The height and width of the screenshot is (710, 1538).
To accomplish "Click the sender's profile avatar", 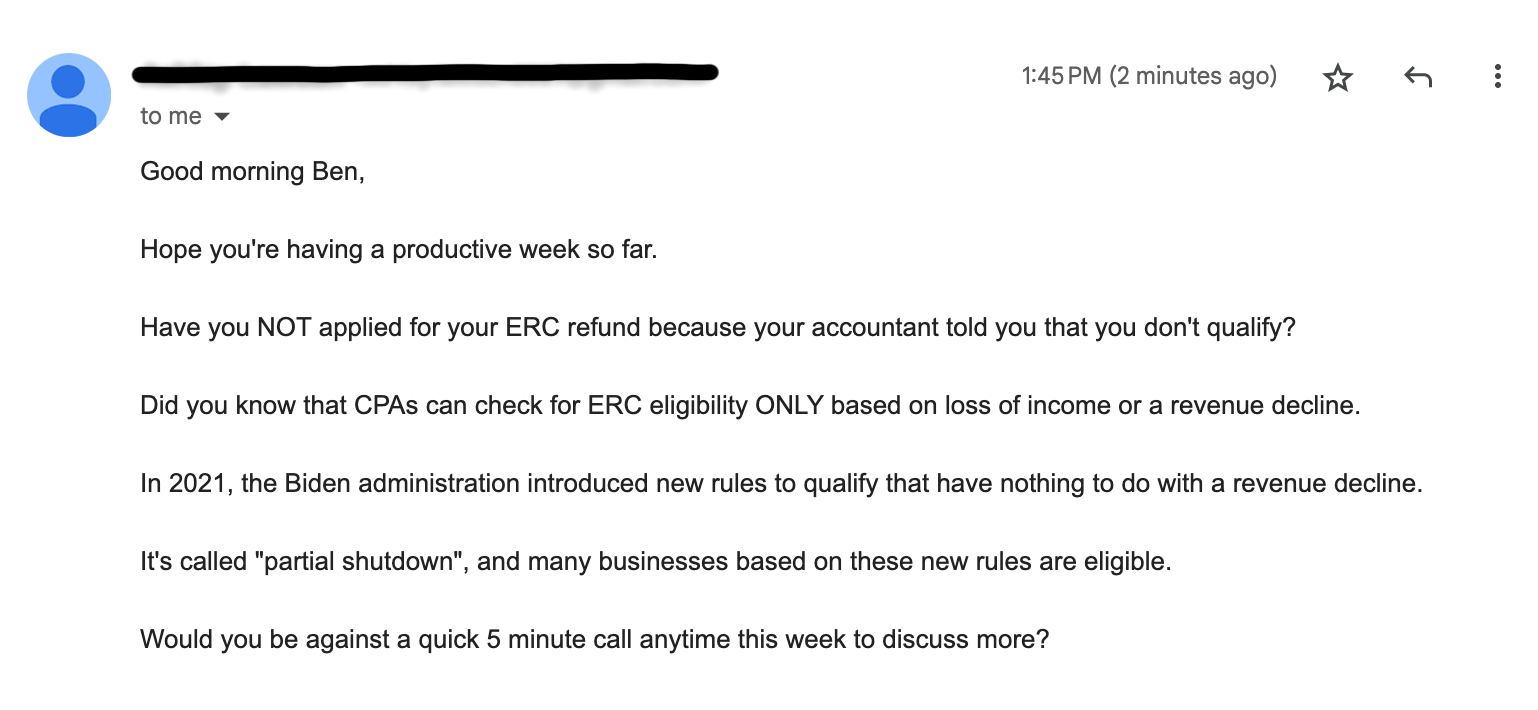I will coord(68,95).
